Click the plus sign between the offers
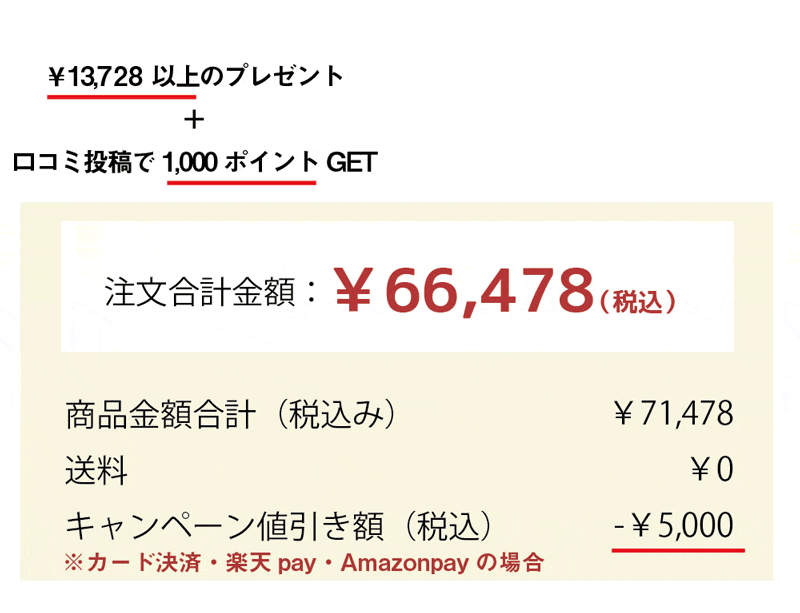The image size is (800, 613). coord(195,120)
